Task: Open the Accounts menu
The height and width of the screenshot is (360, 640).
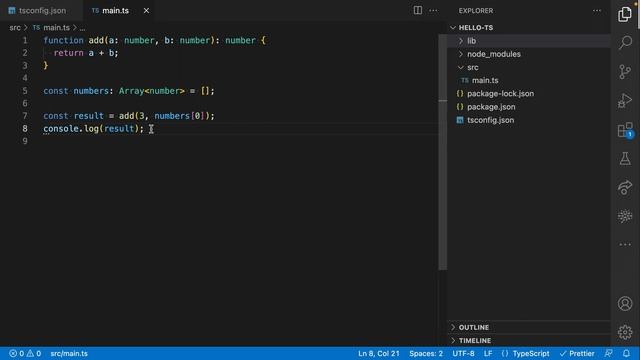Action: (x=624, y=304)
